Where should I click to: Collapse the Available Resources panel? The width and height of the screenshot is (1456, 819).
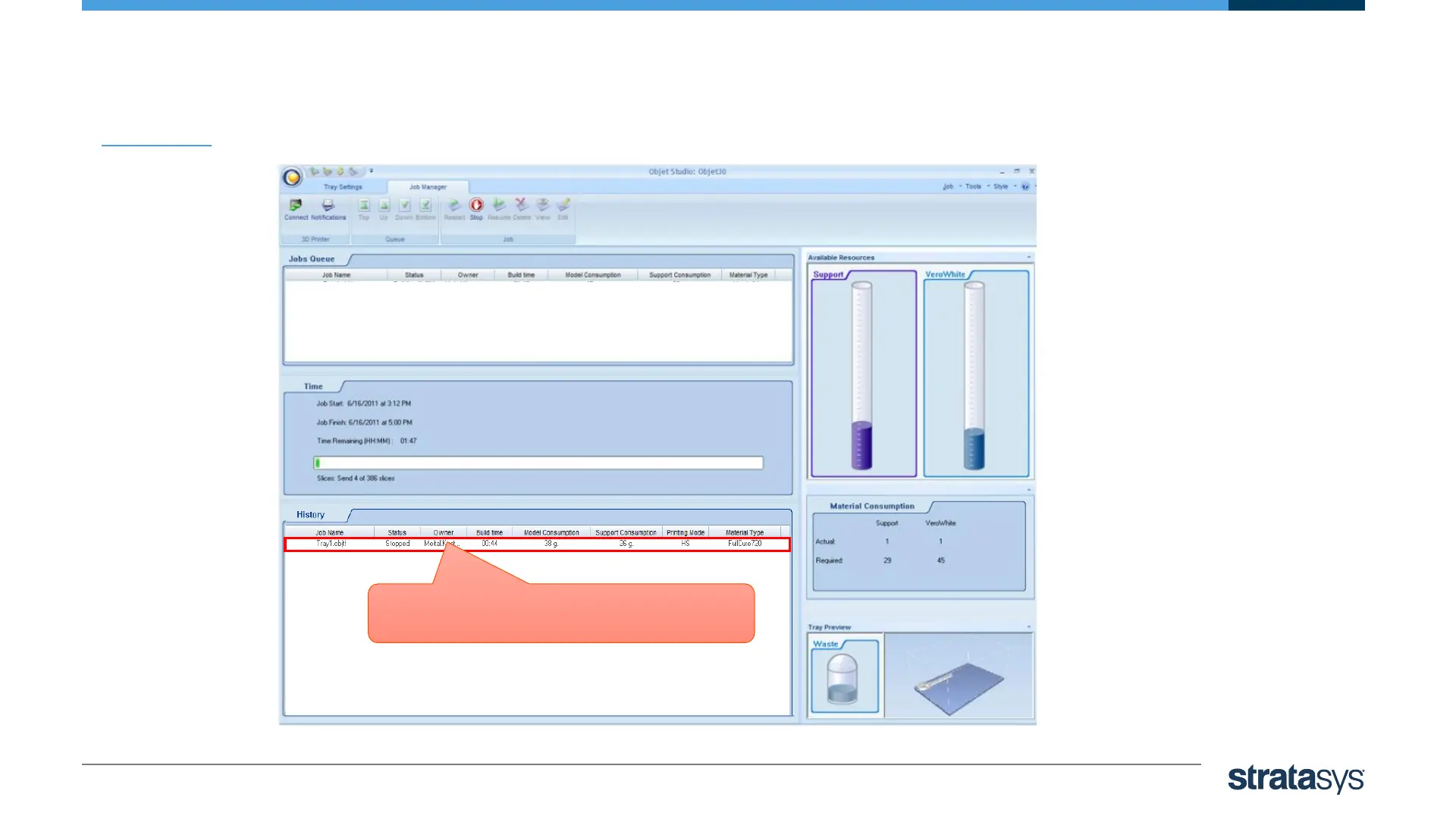(1029, 258)
